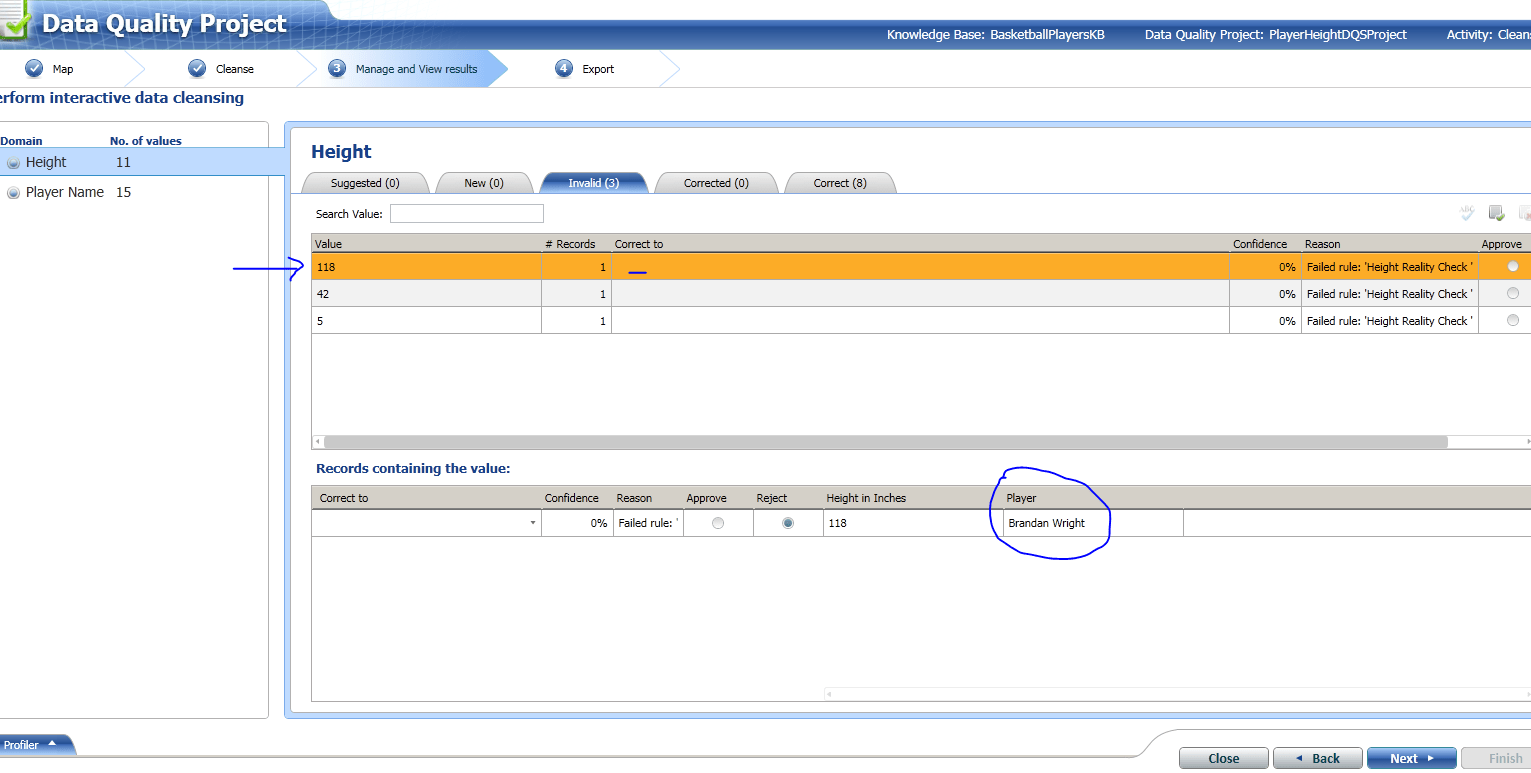Click the Player Name domain status icon

(13, 192)
